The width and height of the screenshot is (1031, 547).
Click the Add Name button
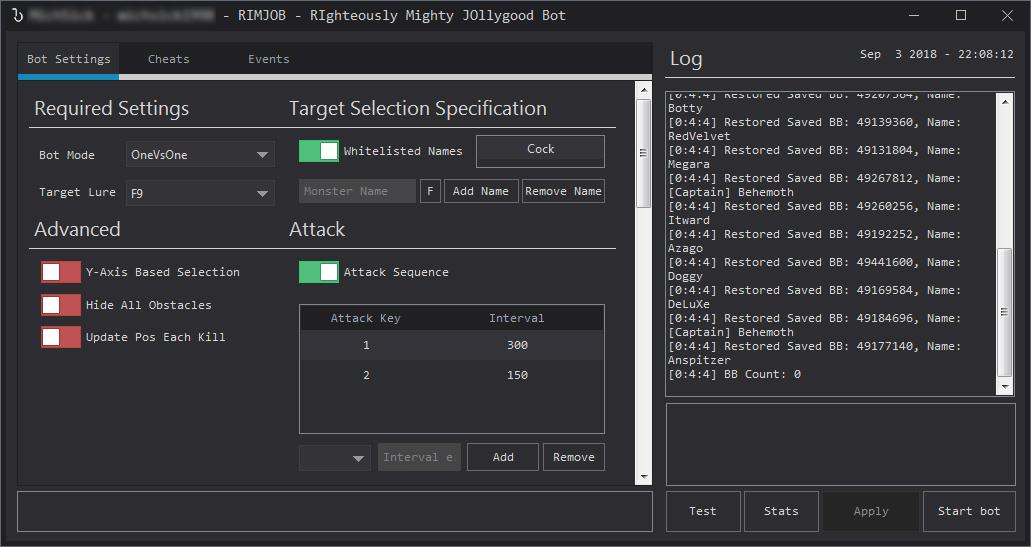(x=480, y=191)
